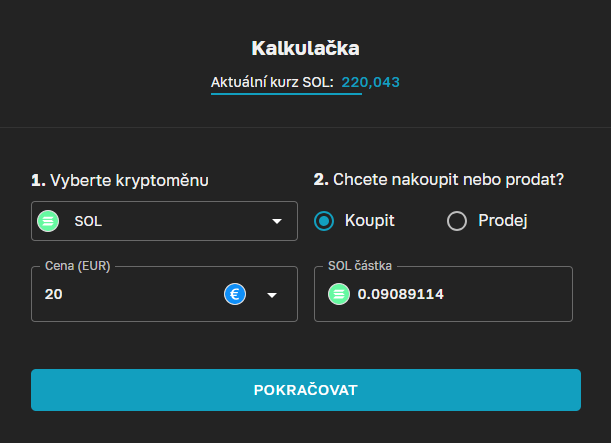Expand the cryptocurrency dropdown arrow
Image resolution: width=611 pixels, height=443 pixels.
277,221
